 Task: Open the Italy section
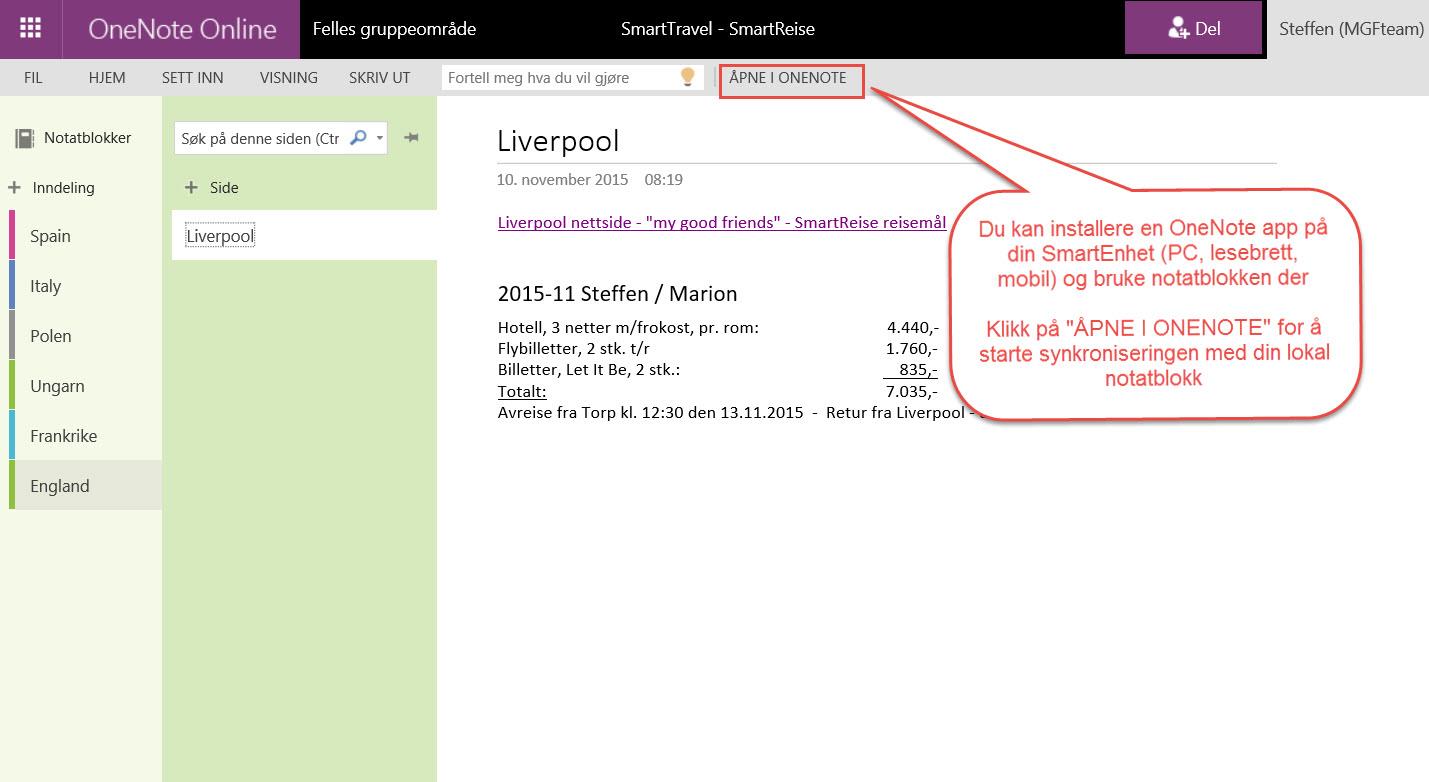tap(85, 286)
